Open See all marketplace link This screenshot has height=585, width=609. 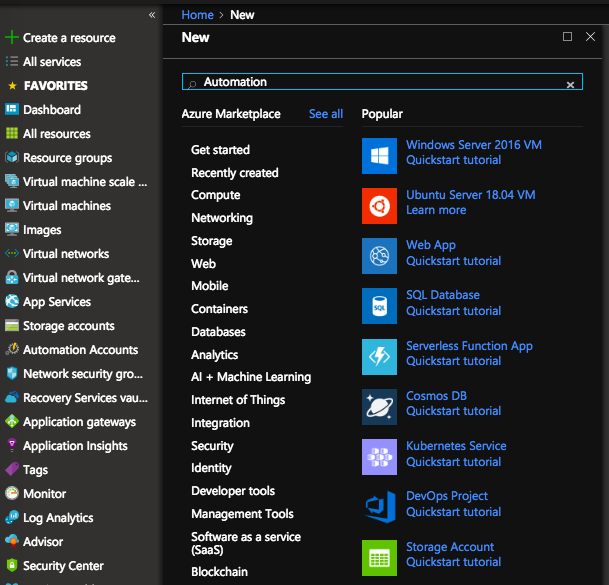click(x=326, y=114)
